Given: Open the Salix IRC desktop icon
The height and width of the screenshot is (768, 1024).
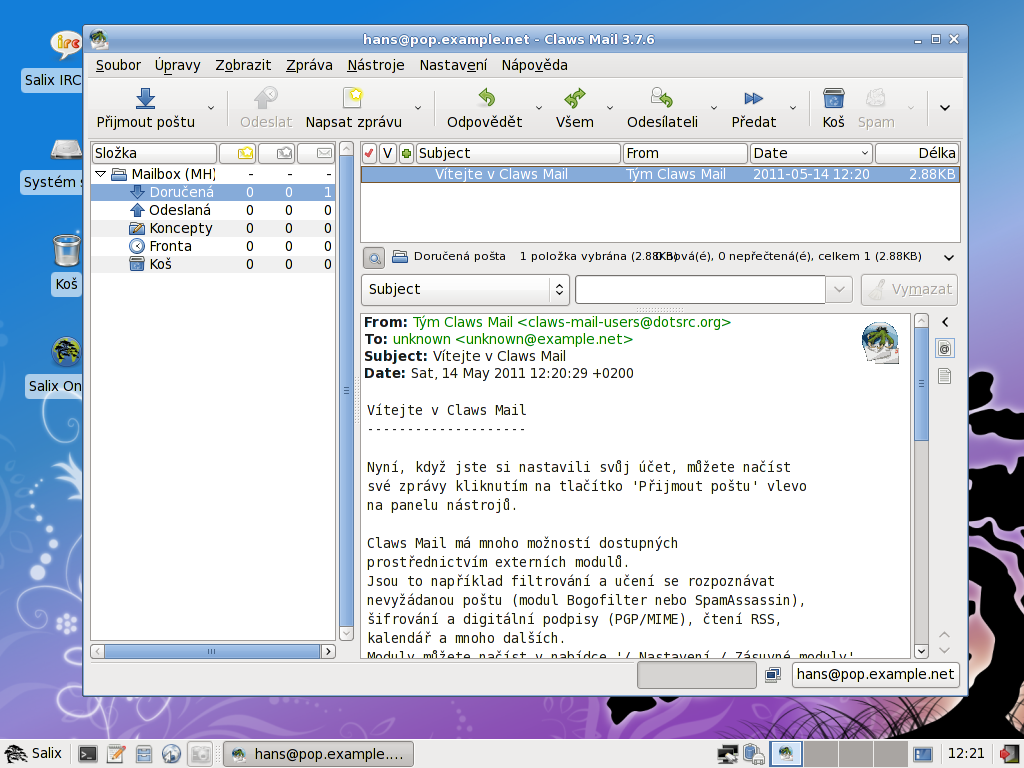Looking at the screenshot, I should coord(66,44).
